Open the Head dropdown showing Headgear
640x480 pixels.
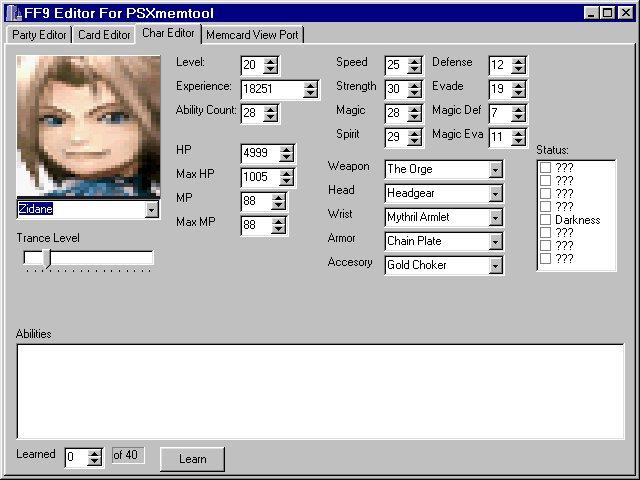[x=496, y=193]
